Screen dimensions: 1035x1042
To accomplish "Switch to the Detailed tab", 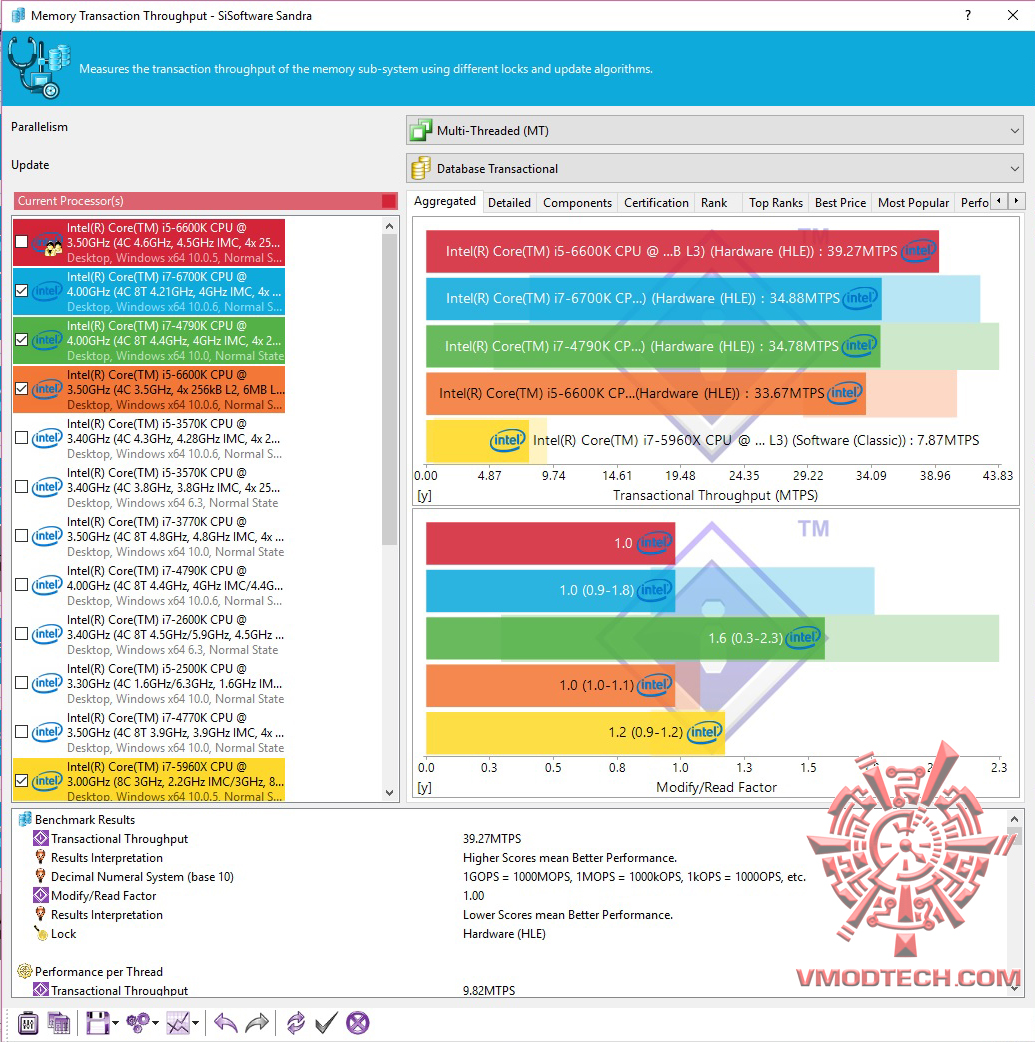I will click(509, 203).
